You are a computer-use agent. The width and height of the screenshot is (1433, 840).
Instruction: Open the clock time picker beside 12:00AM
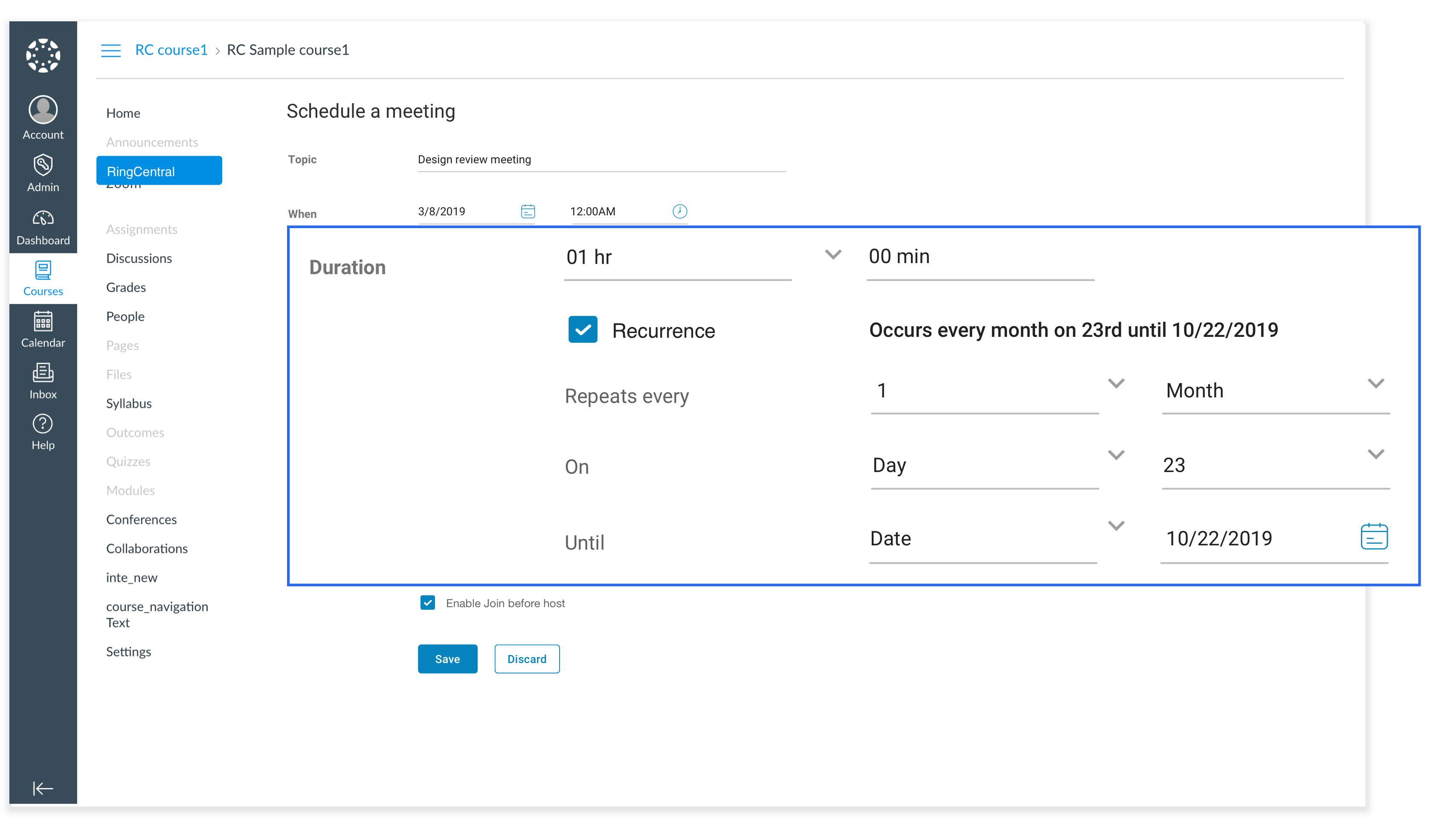[680, 211]
